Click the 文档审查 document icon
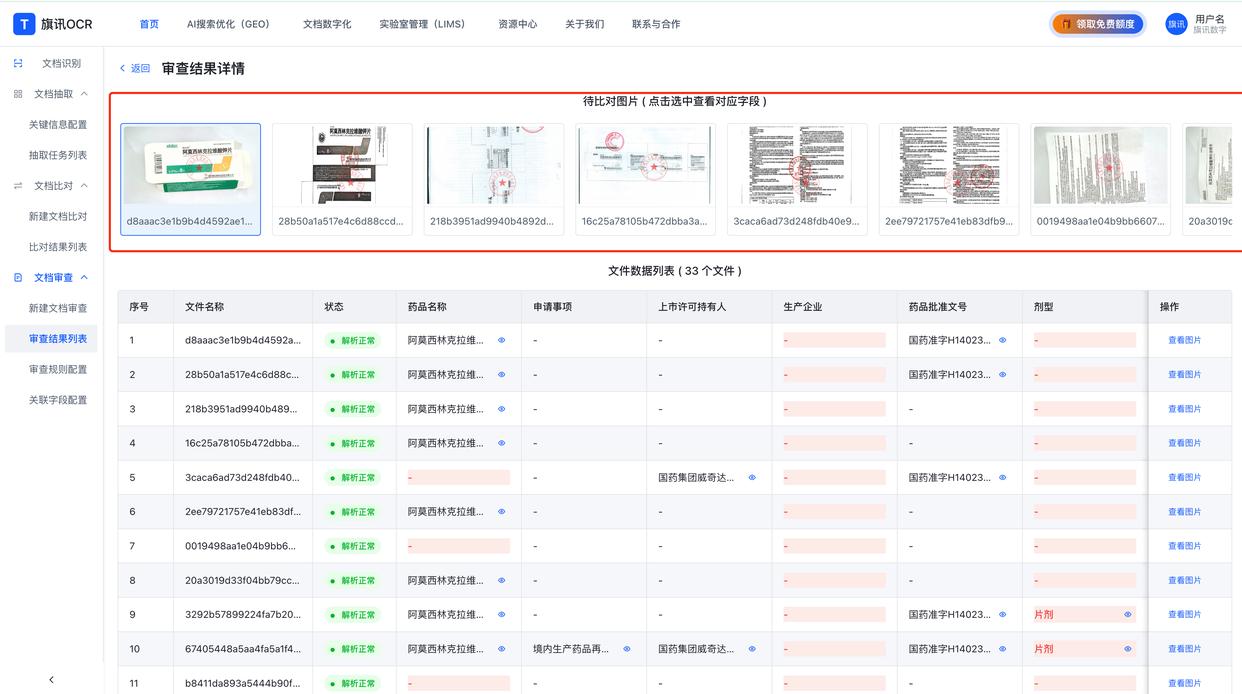Image resolution: width=1242 pixels, height=694 pixels. pos(18,277)
